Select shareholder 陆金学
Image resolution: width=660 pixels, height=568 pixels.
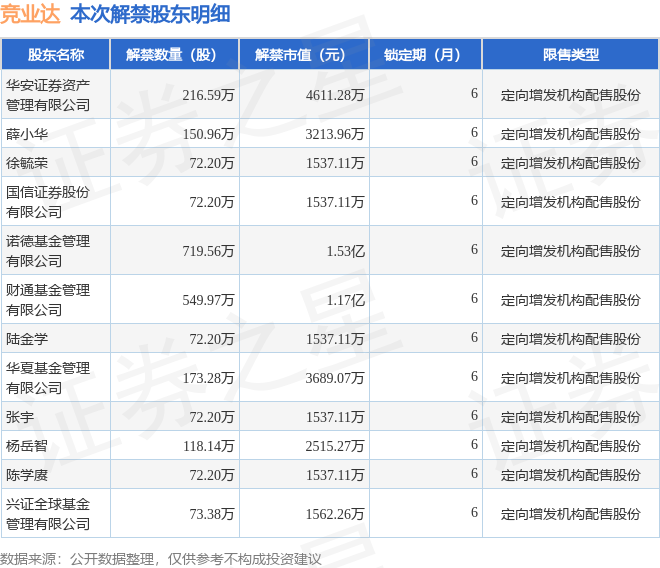pos(27,339)
